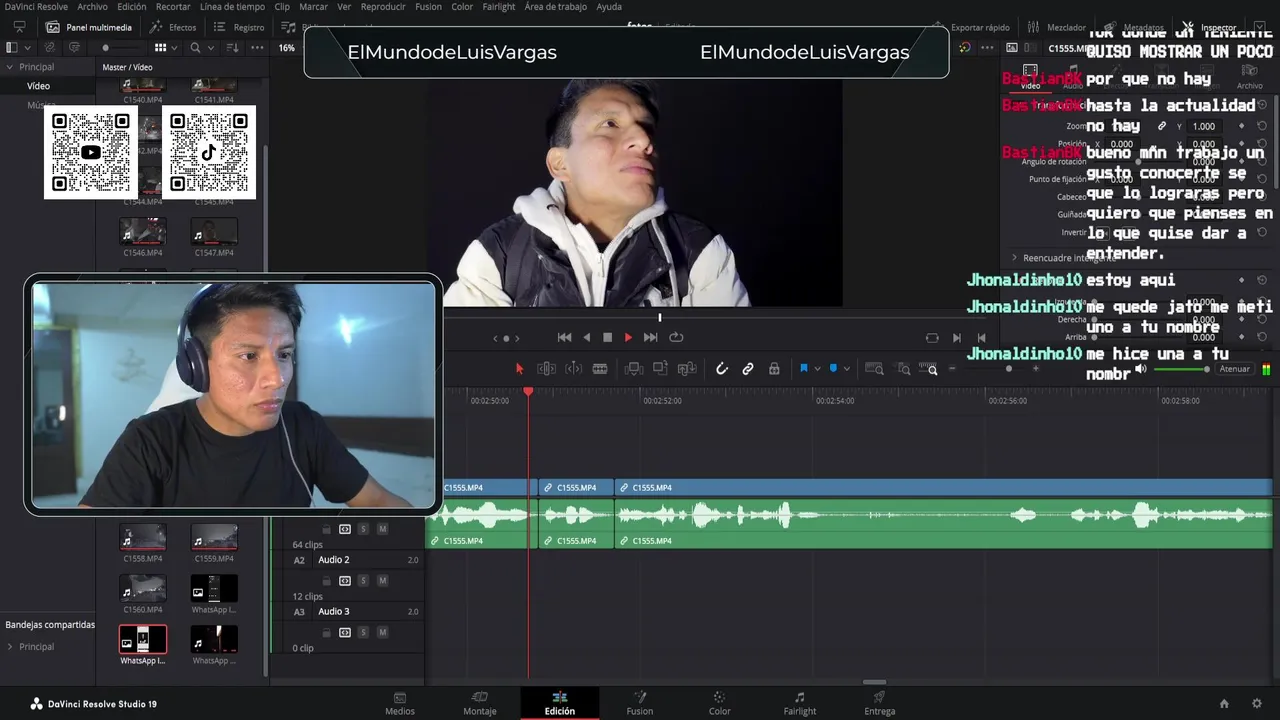Play the timeline in reverse
This screenshot has width=1280, height=720.
[587, 338]
